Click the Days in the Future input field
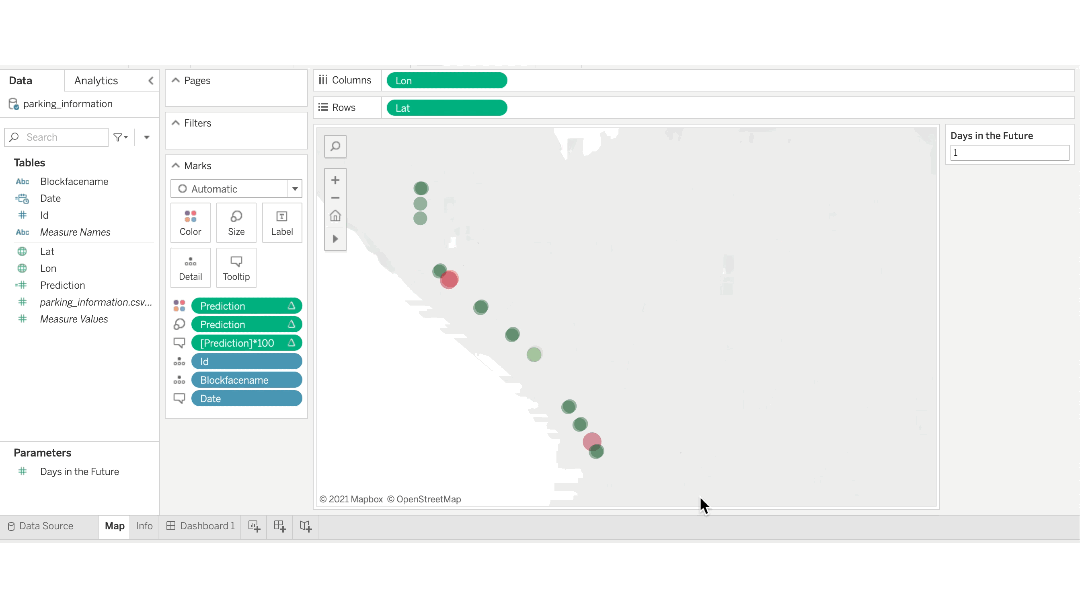This screenshot has width=1080, height=608. (x=1008, y=152)
